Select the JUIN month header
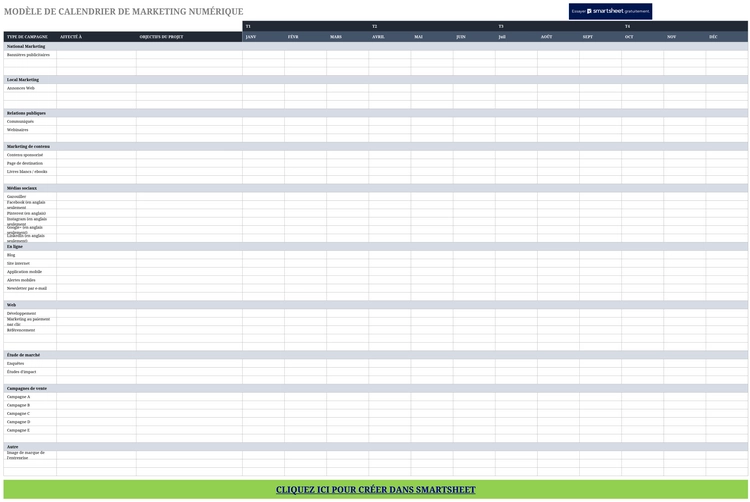 point(474,37)
